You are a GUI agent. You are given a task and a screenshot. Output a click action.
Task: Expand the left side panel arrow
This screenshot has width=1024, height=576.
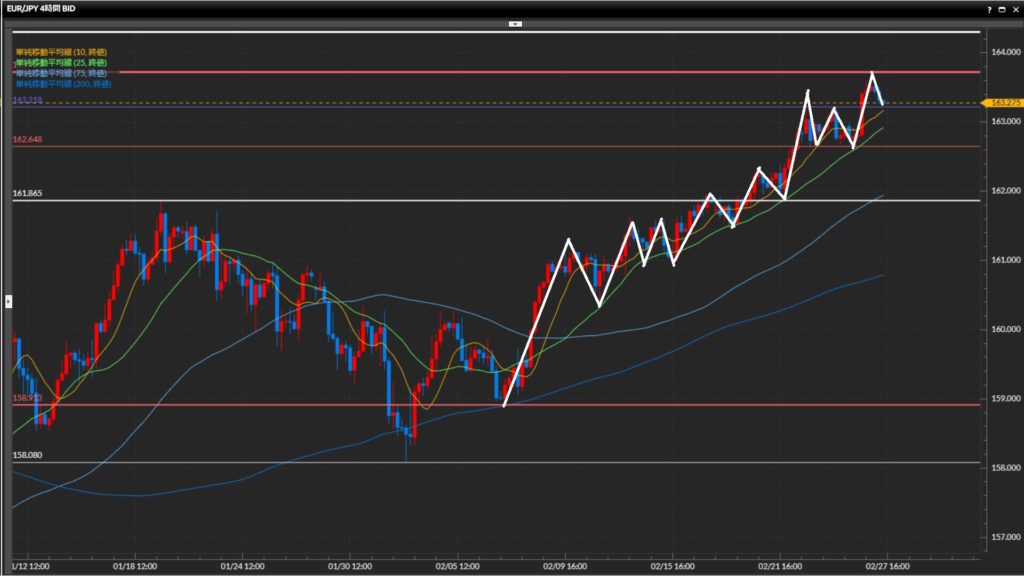(8, 300)
